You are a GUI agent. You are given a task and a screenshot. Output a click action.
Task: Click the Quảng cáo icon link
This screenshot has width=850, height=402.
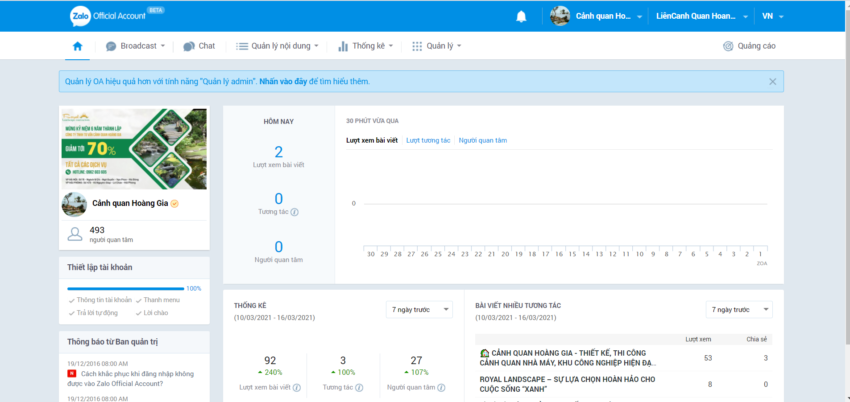pos(750,46)
